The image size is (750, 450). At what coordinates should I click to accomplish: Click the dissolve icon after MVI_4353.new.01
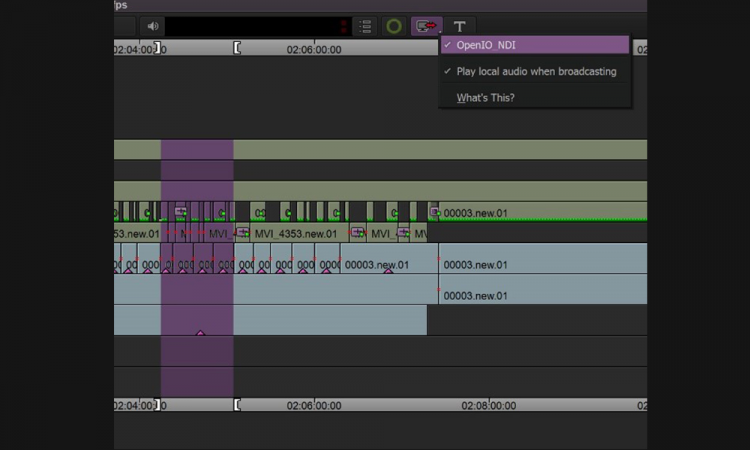357,232
